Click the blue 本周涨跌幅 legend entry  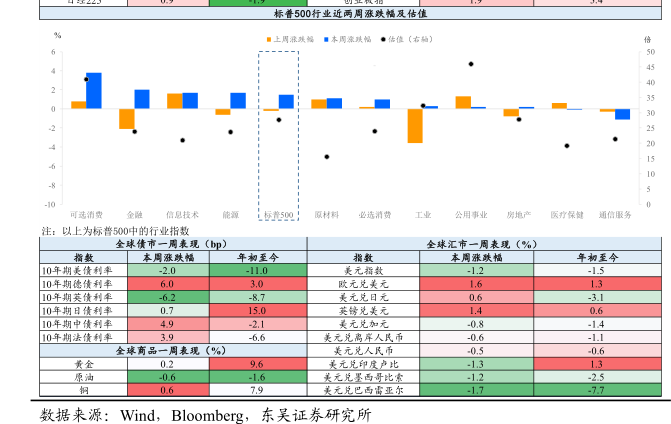point(347,39)
